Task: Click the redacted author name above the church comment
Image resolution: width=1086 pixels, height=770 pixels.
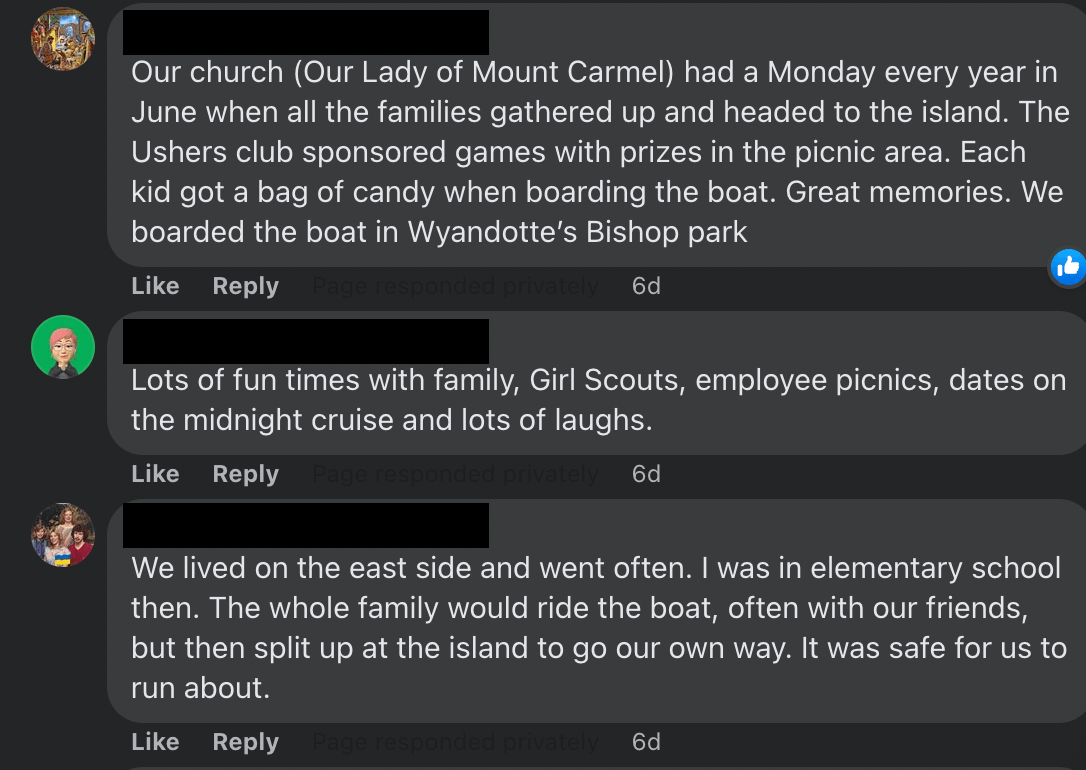Action: pos(305,32)
